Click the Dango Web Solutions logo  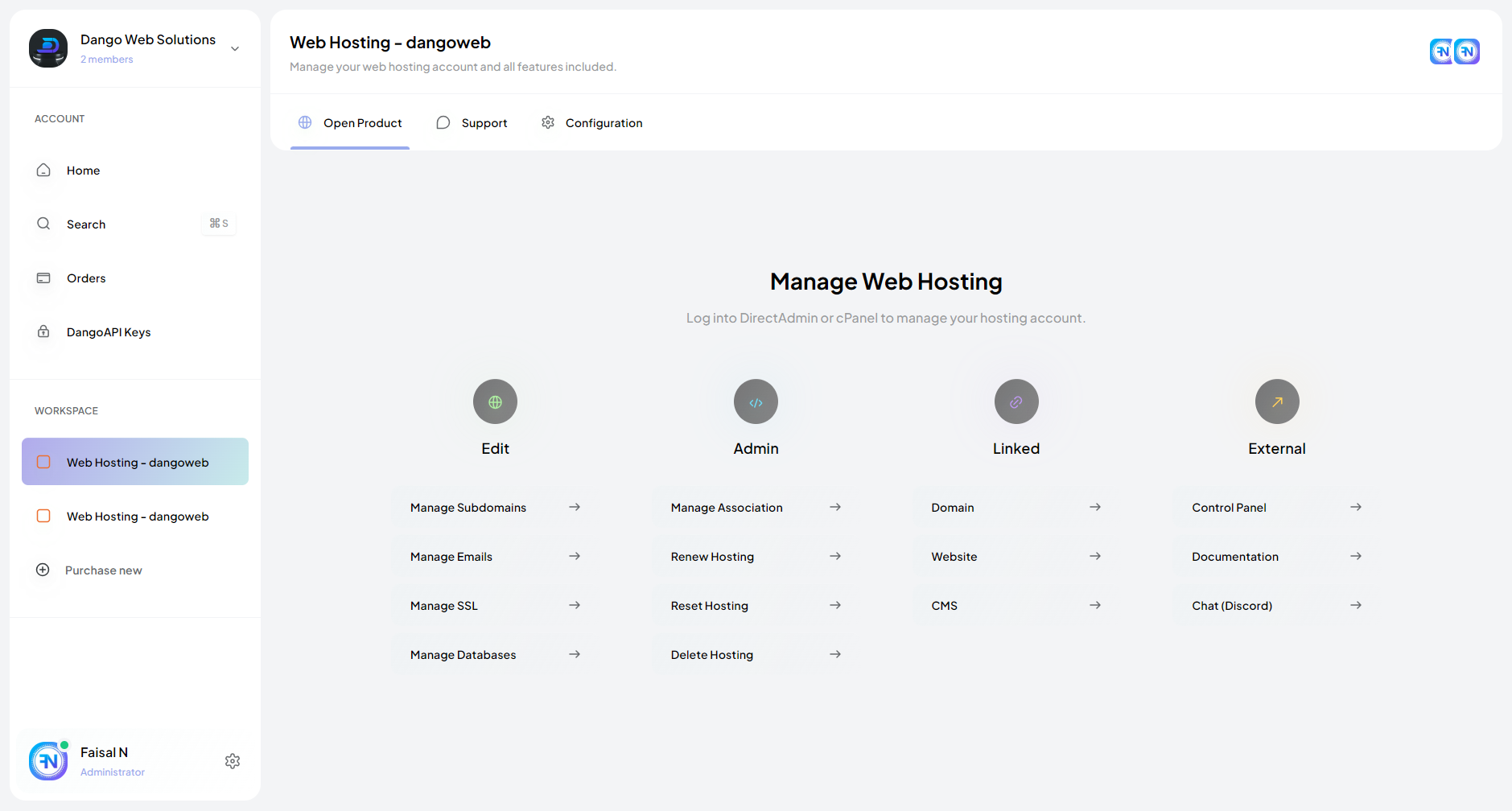click(48, 48)
